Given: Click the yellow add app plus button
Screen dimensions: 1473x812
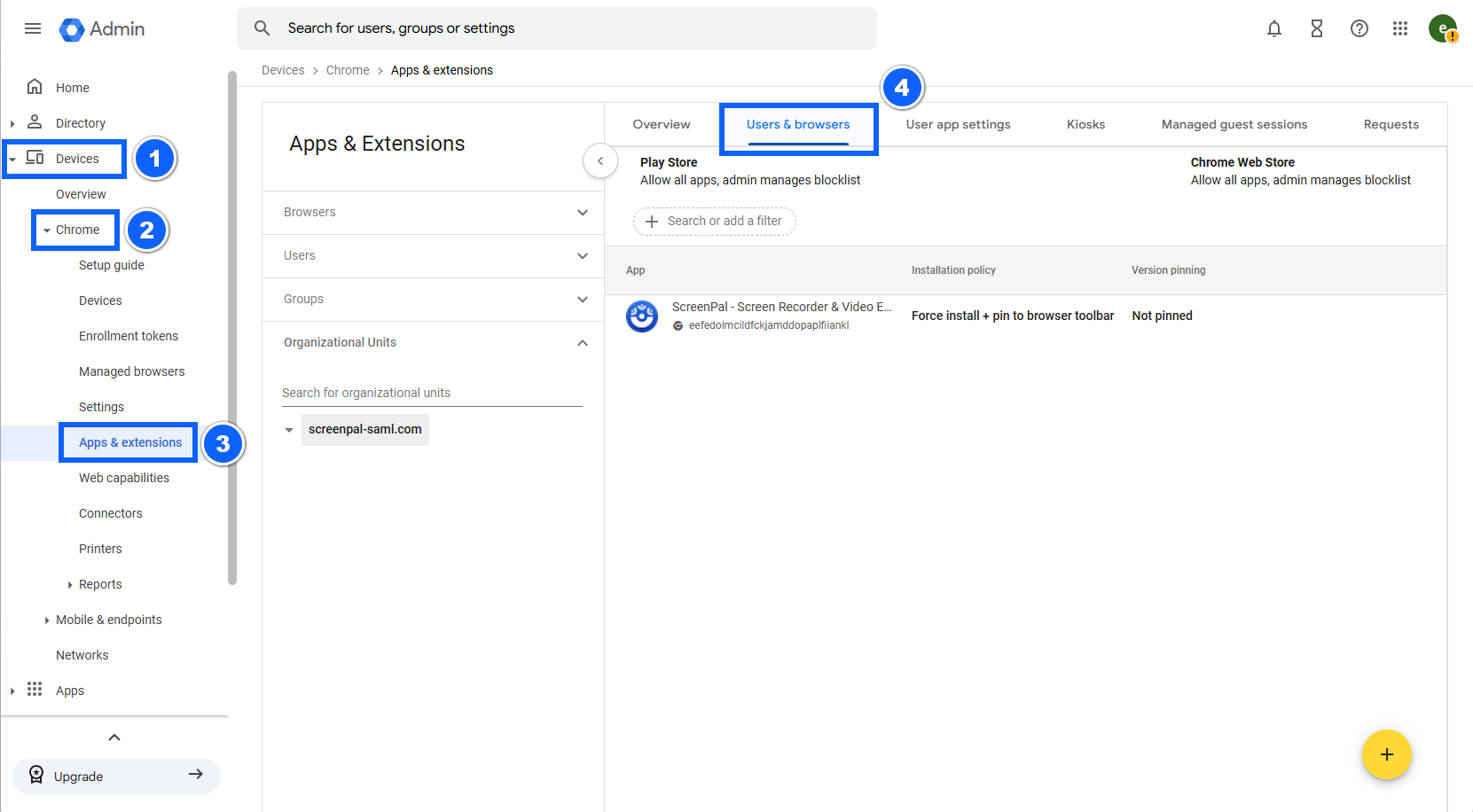Looking at the screenshot, I should (1387, 754).
